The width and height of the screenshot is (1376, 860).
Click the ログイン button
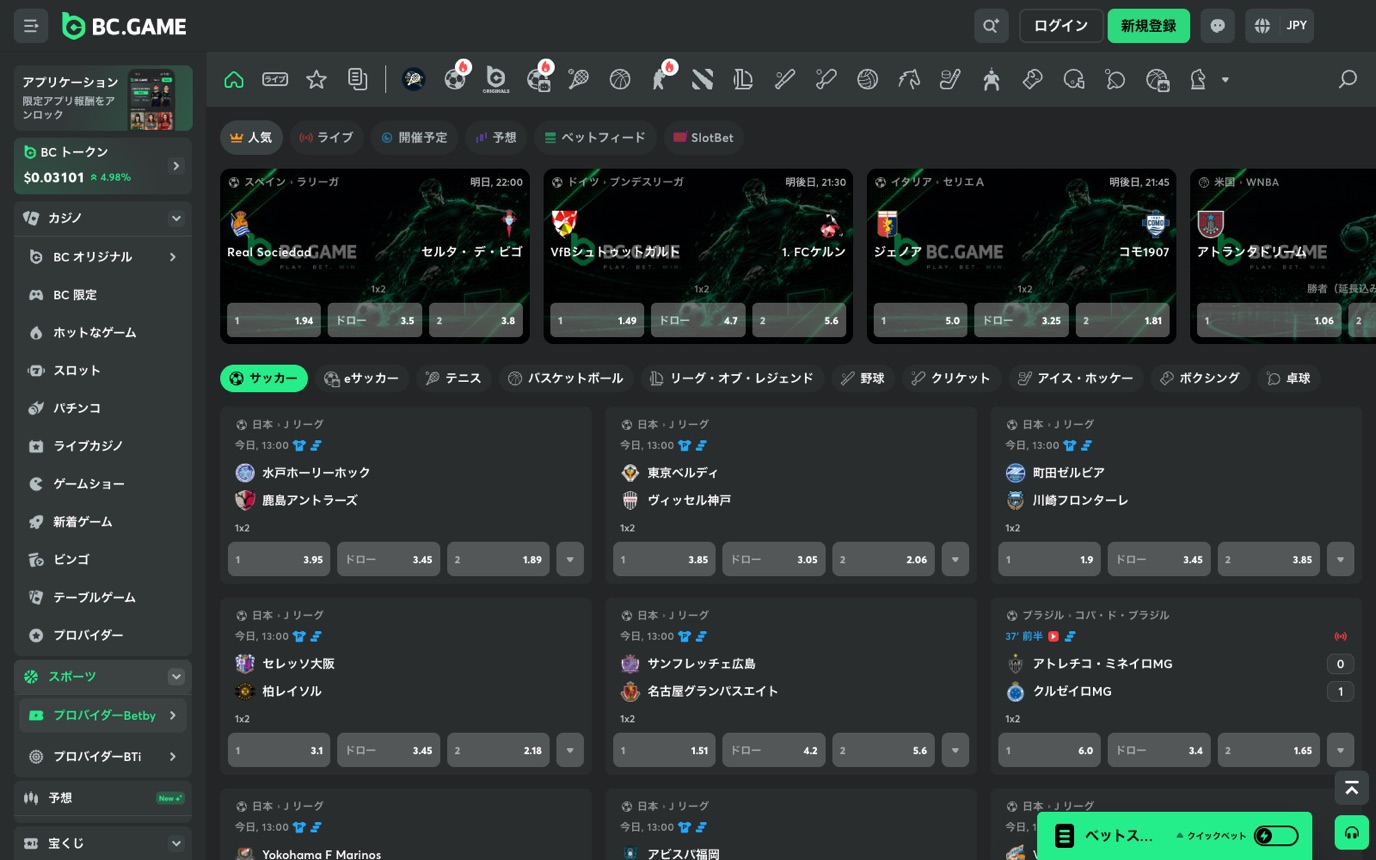(x=1061, y=26)
